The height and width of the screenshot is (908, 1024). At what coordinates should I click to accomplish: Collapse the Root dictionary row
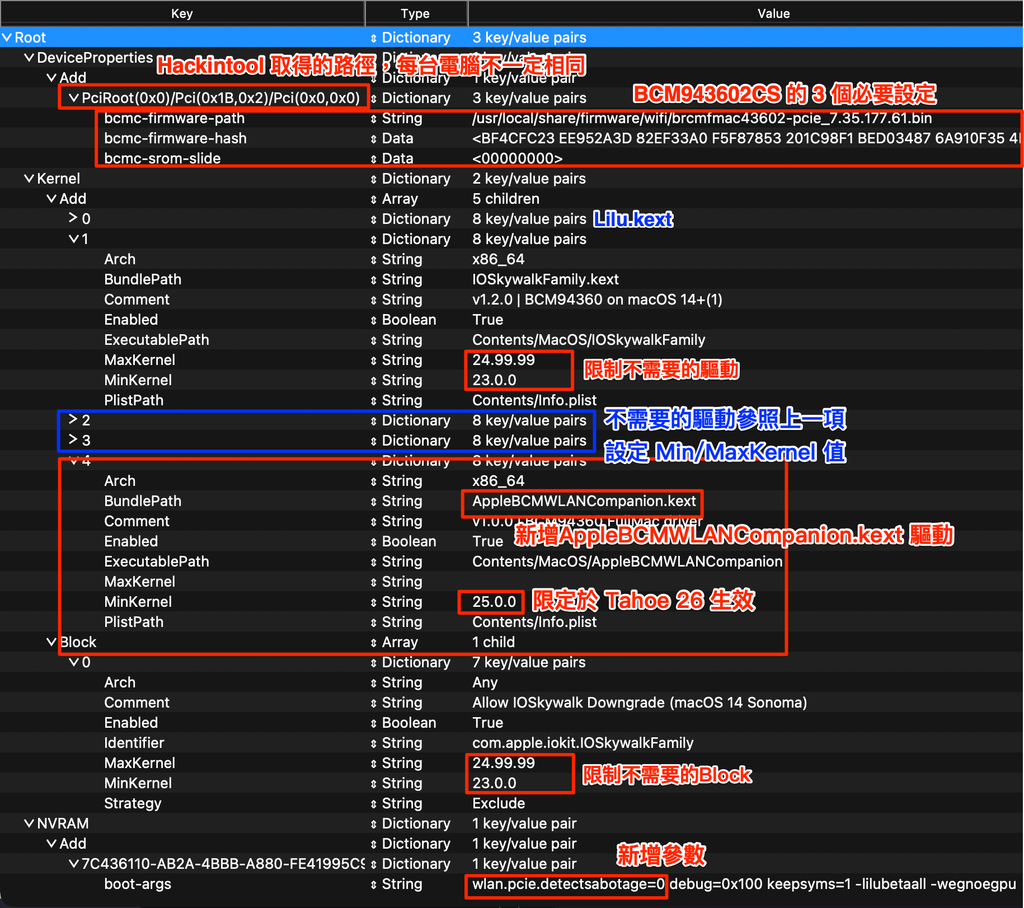click(x=7, y=38)
